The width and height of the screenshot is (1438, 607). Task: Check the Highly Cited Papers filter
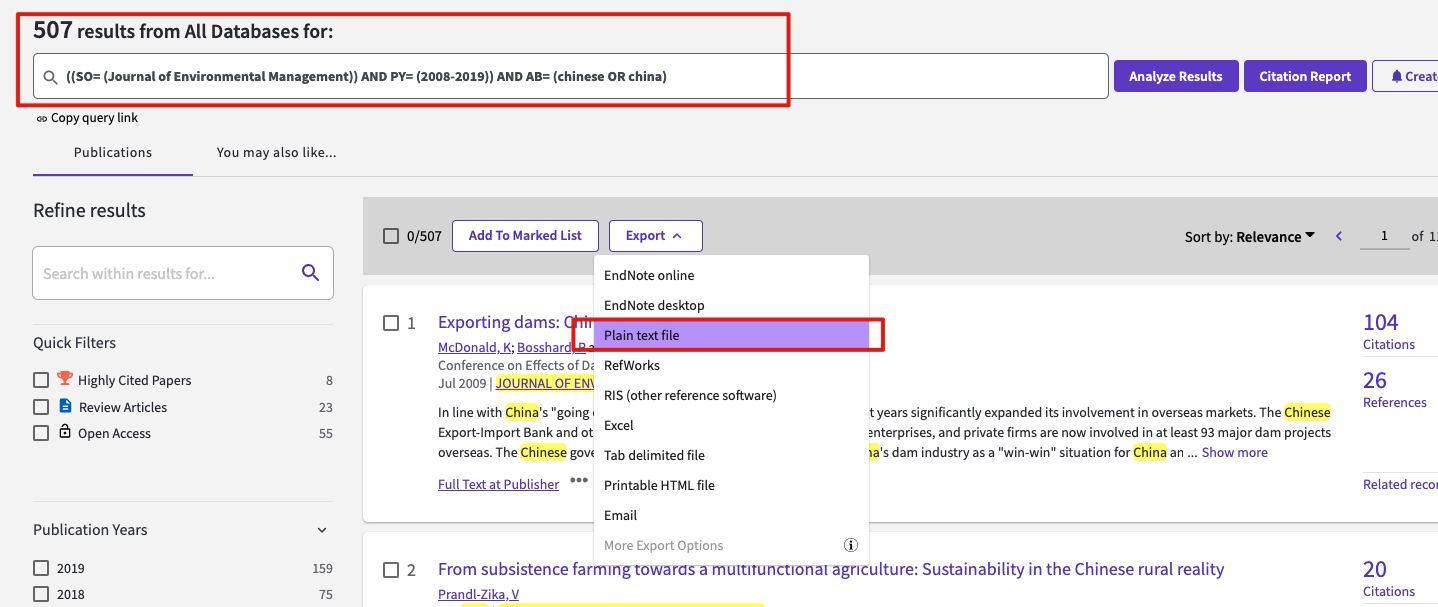click(41, 380)
